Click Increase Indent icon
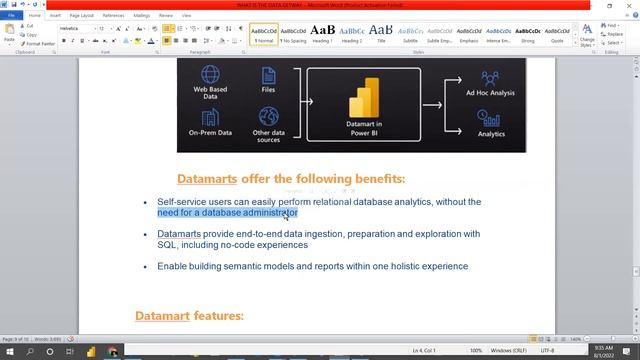This screenshot has height=360, width=640. (217, 29)
